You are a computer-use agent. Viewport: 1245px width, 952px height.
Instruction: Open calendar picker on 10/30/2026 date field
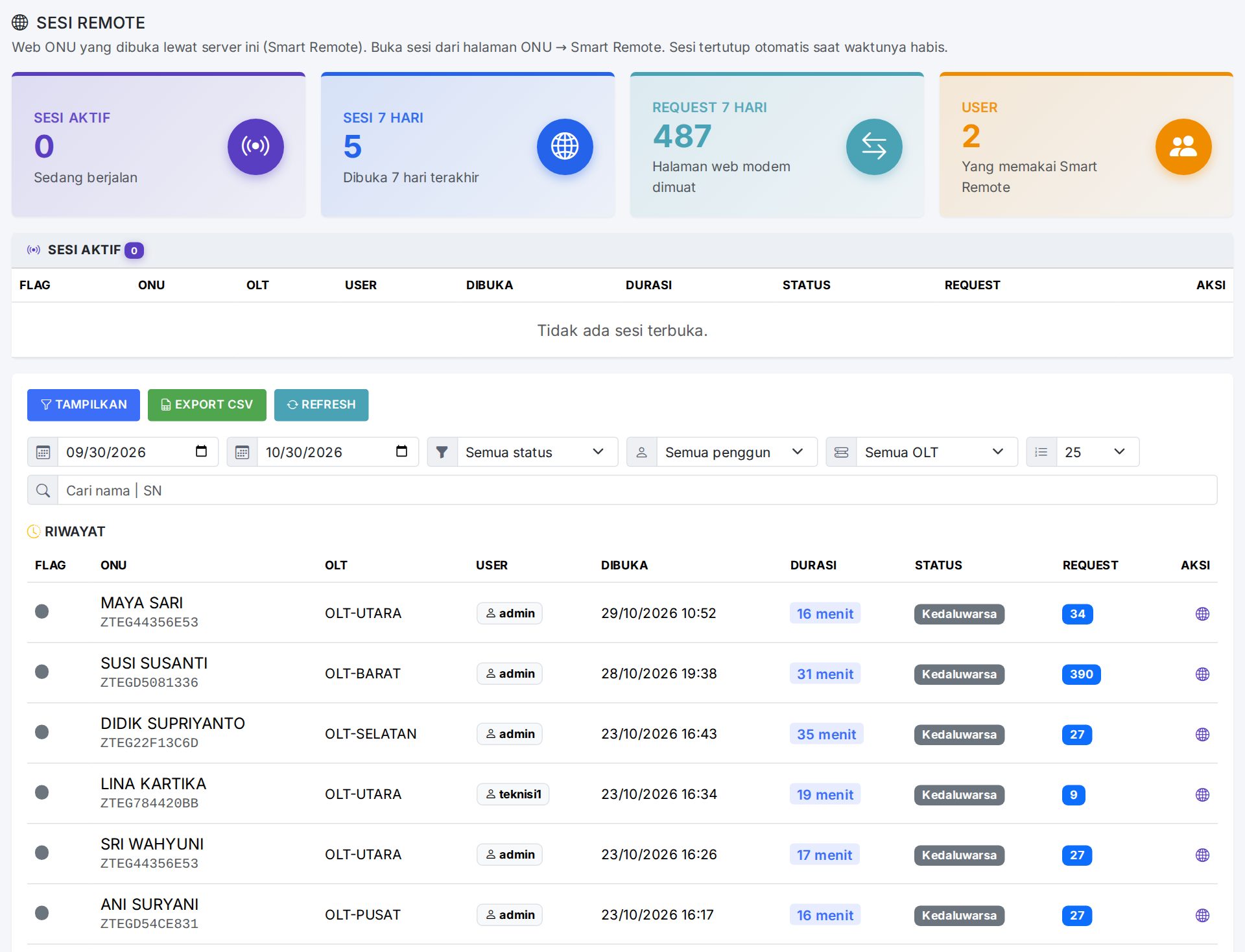[x=401, y=451]
